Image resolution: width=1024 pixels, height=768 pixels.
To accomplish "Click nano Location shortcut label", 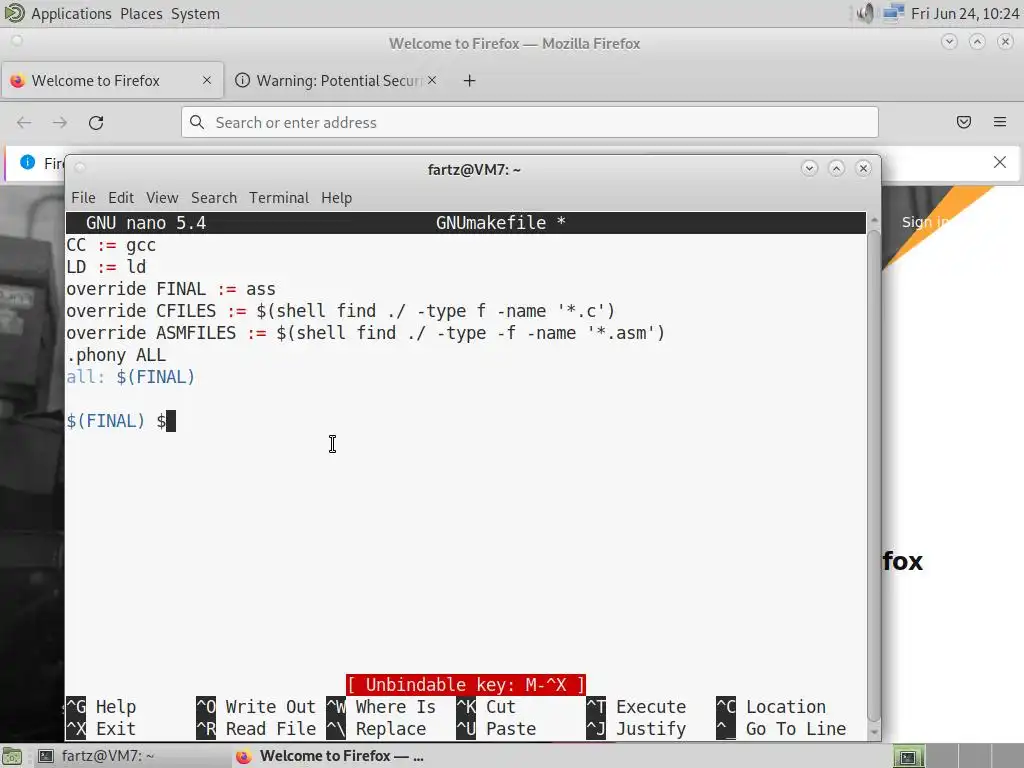I will 786,707.
